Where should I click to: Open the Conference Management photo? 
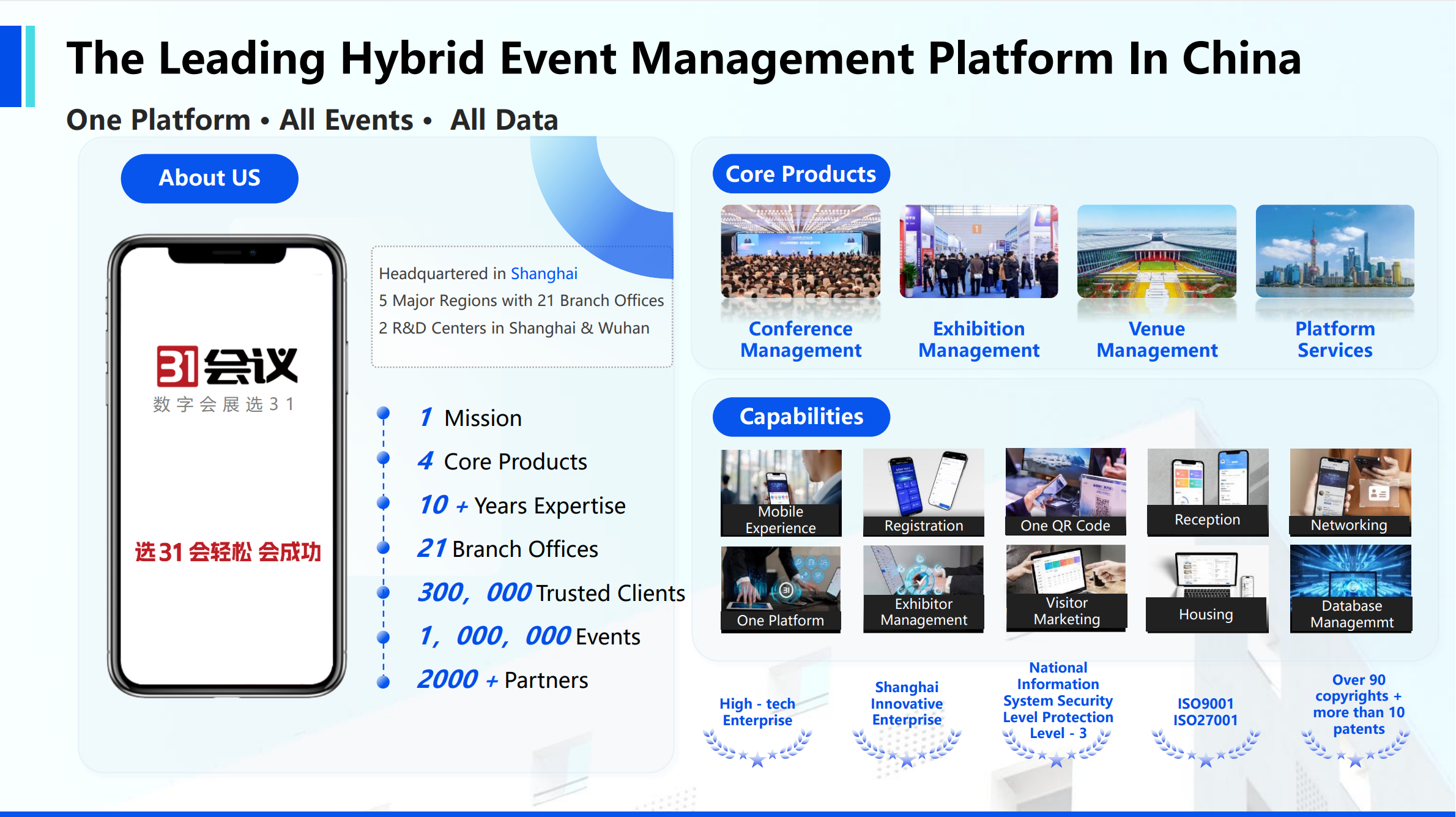800,252
